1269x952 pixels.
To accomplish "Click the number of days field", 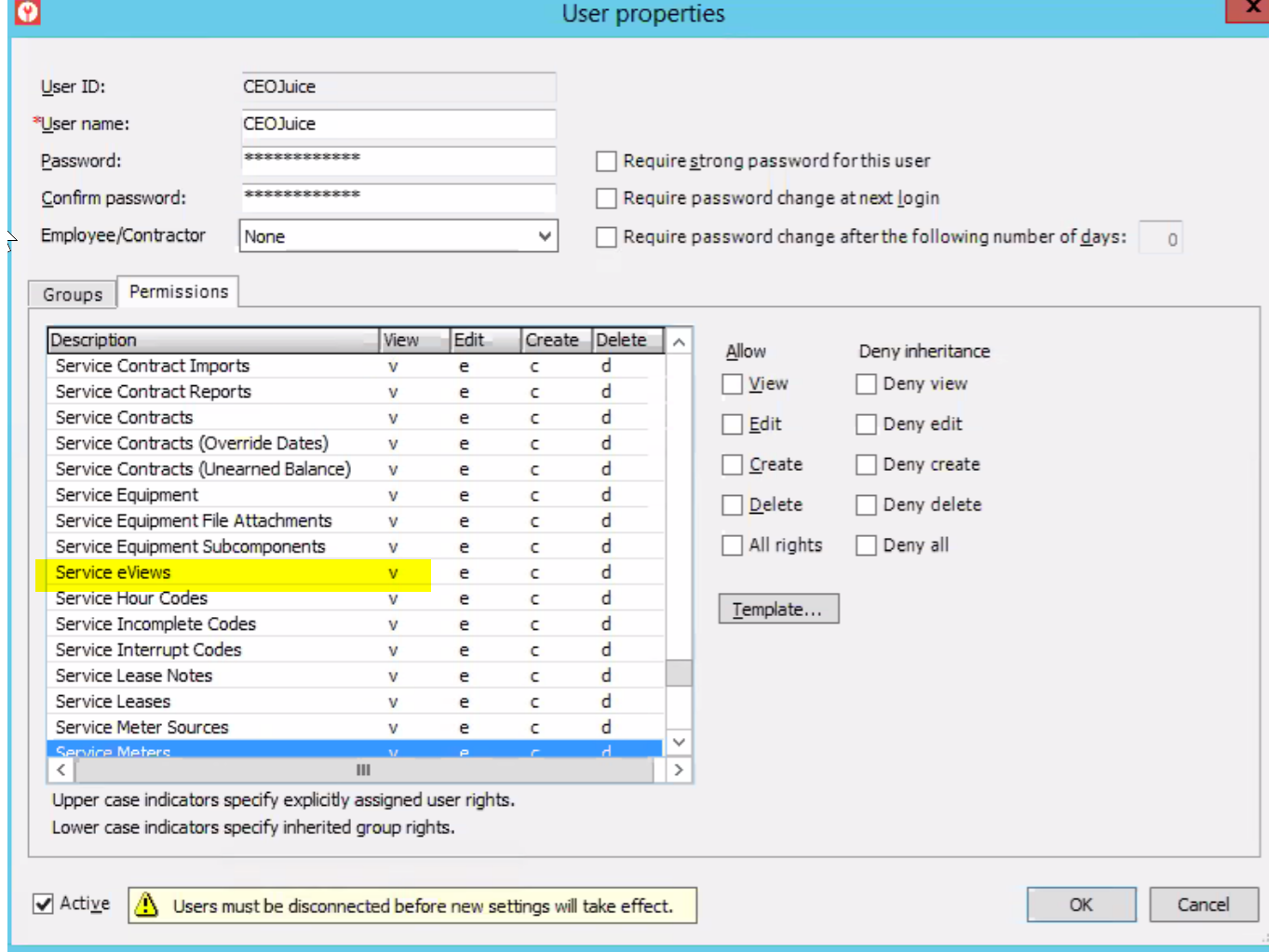I will pos(1161,238).
